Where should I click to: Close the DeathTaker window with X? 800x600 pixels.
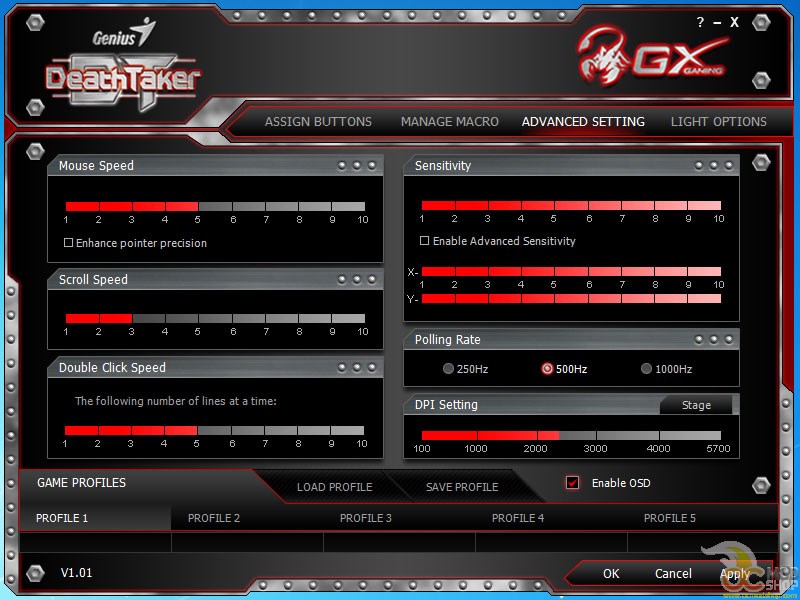click(734, 22)
